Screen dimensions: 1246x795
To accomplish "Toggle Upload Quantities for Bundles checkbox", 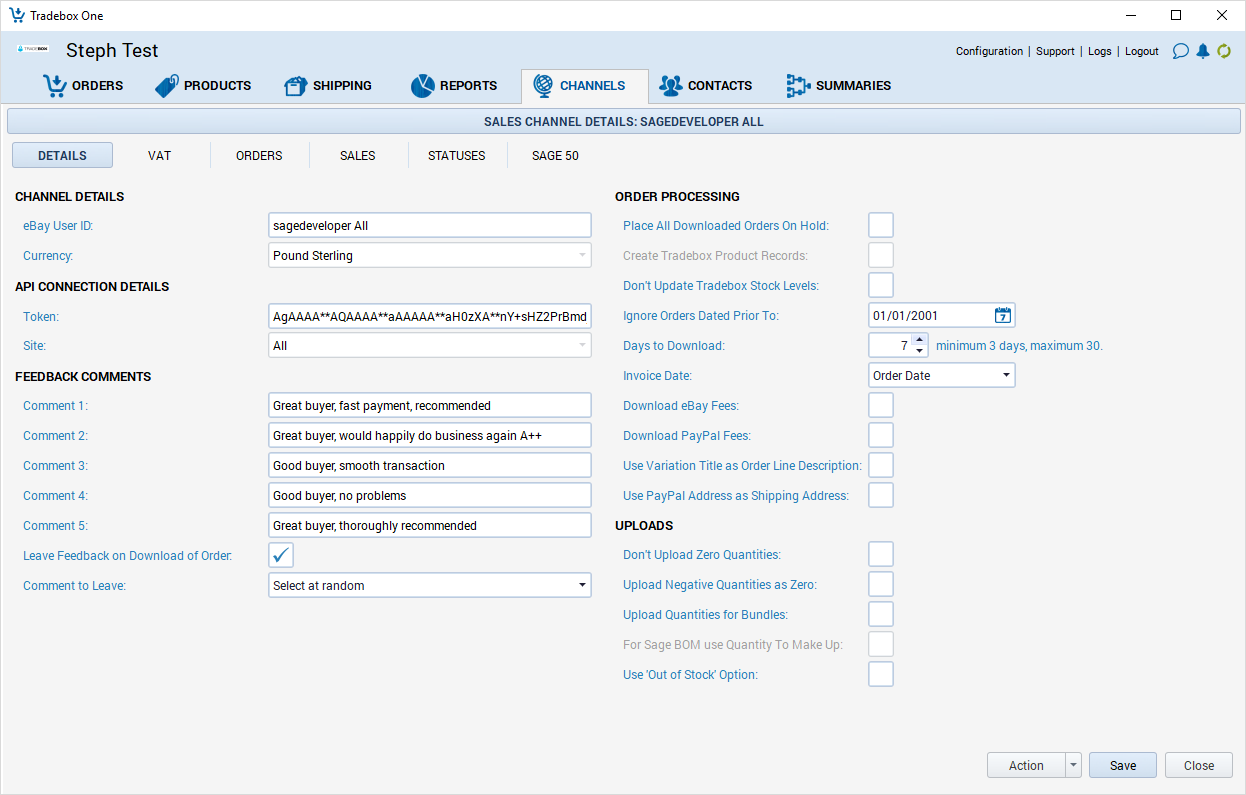I will pos(881,614).
